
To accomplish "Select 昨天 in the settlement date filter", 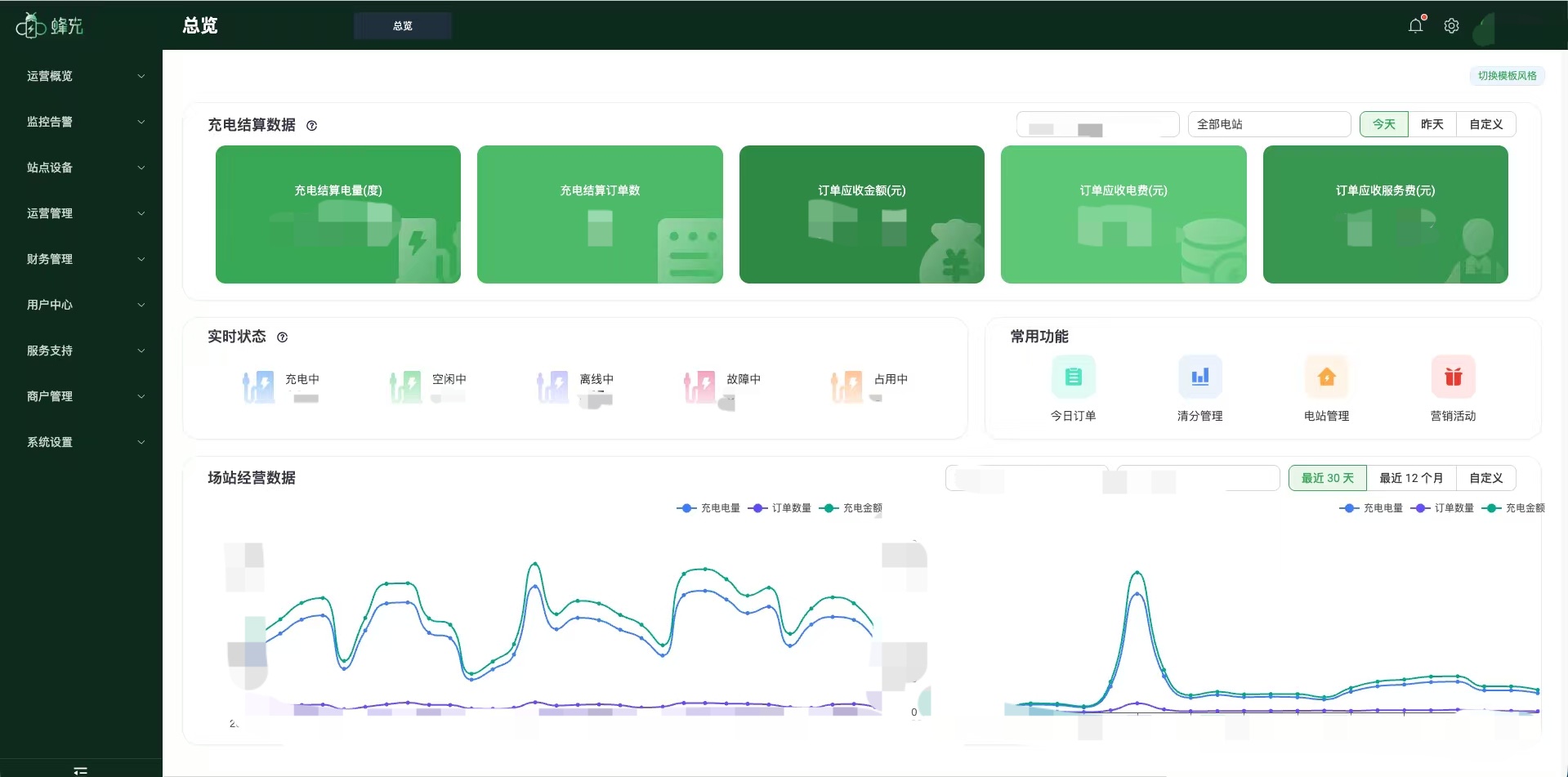I will pyautogui.click(x=1432, y=124).
